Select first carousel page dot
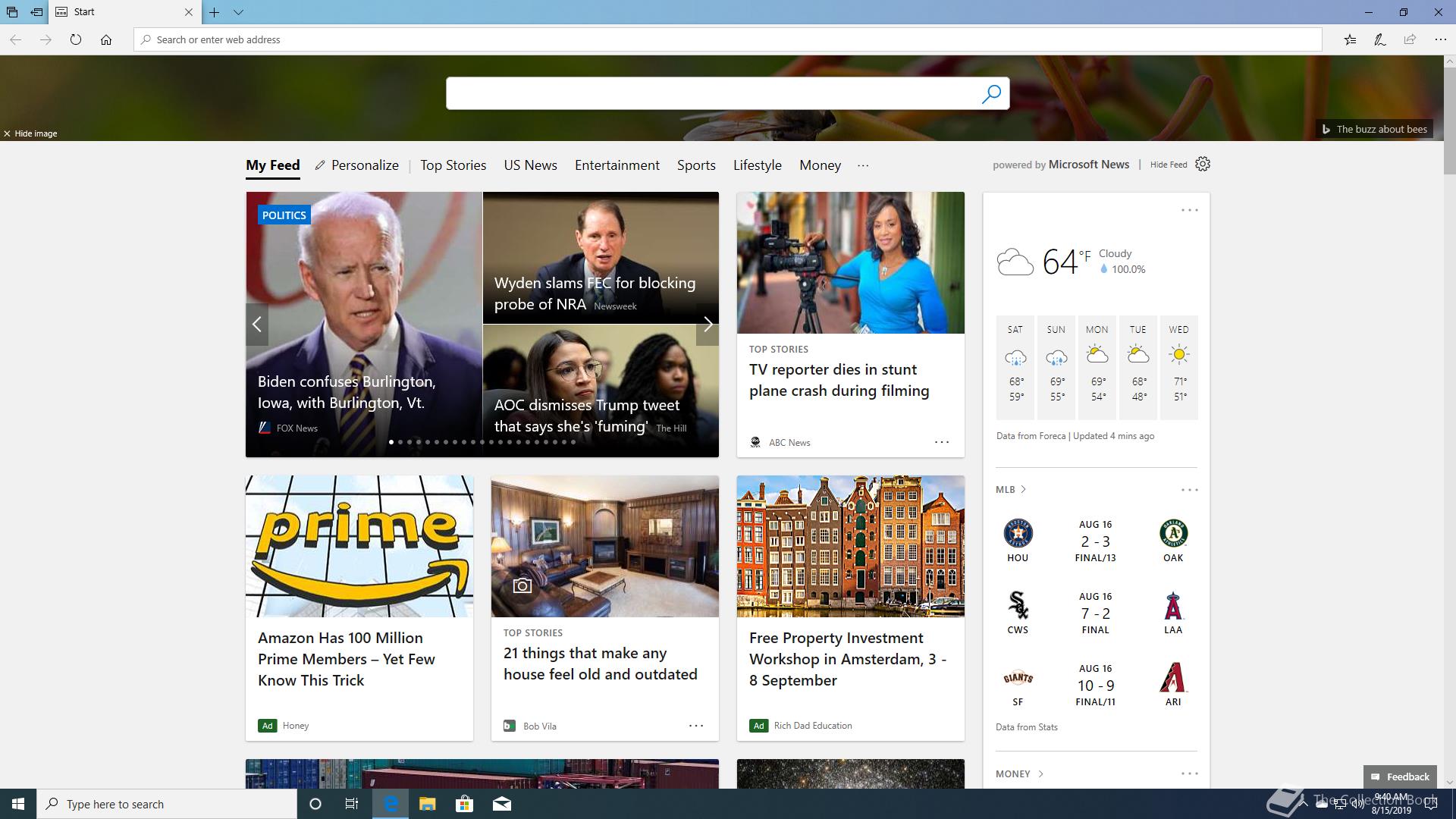Image resolution: width=1456 pixels, height=819 pixels. click(391, 442)
